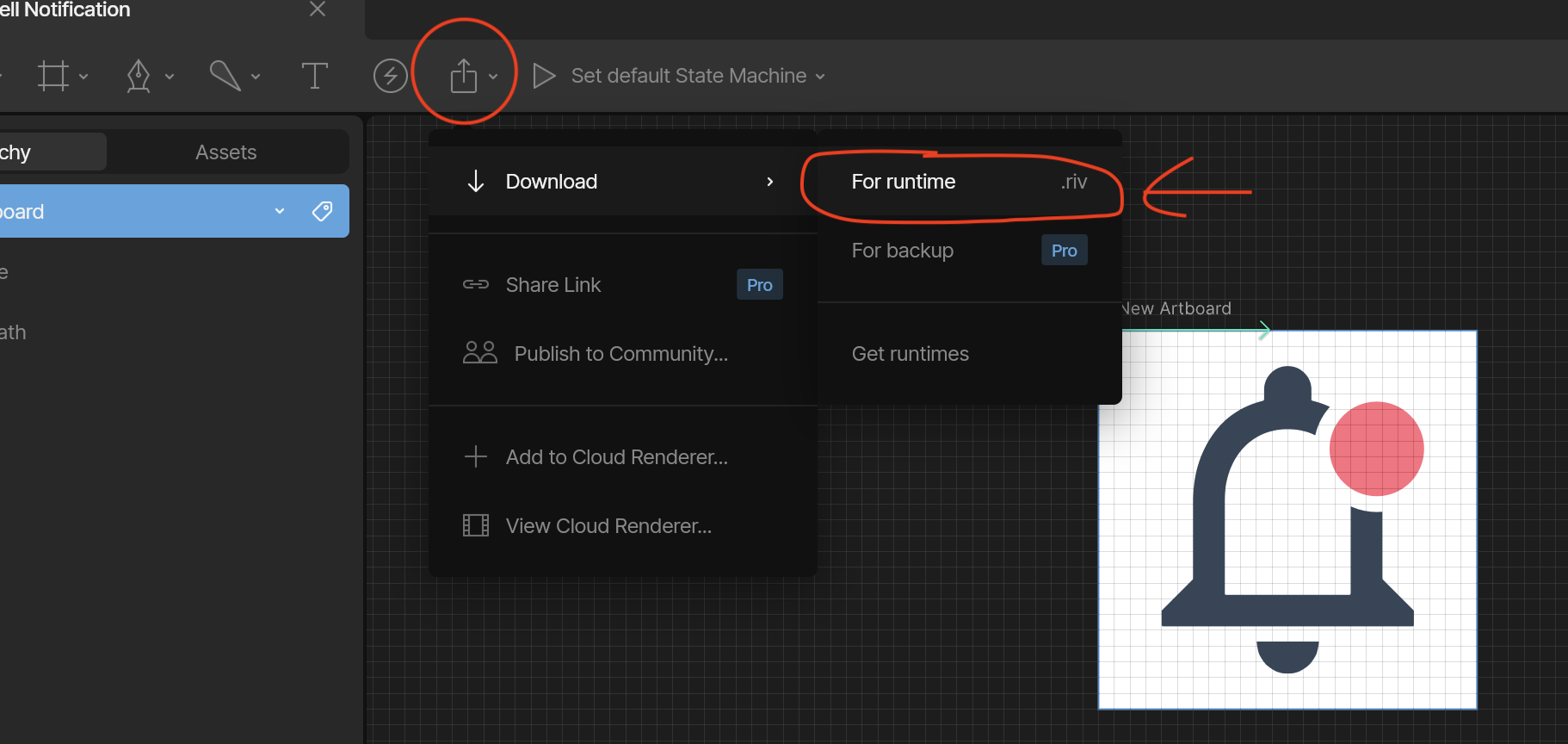Select the Pen tool icon
The height and width of the screenshot is (744, 1568).
pos(139,76)
